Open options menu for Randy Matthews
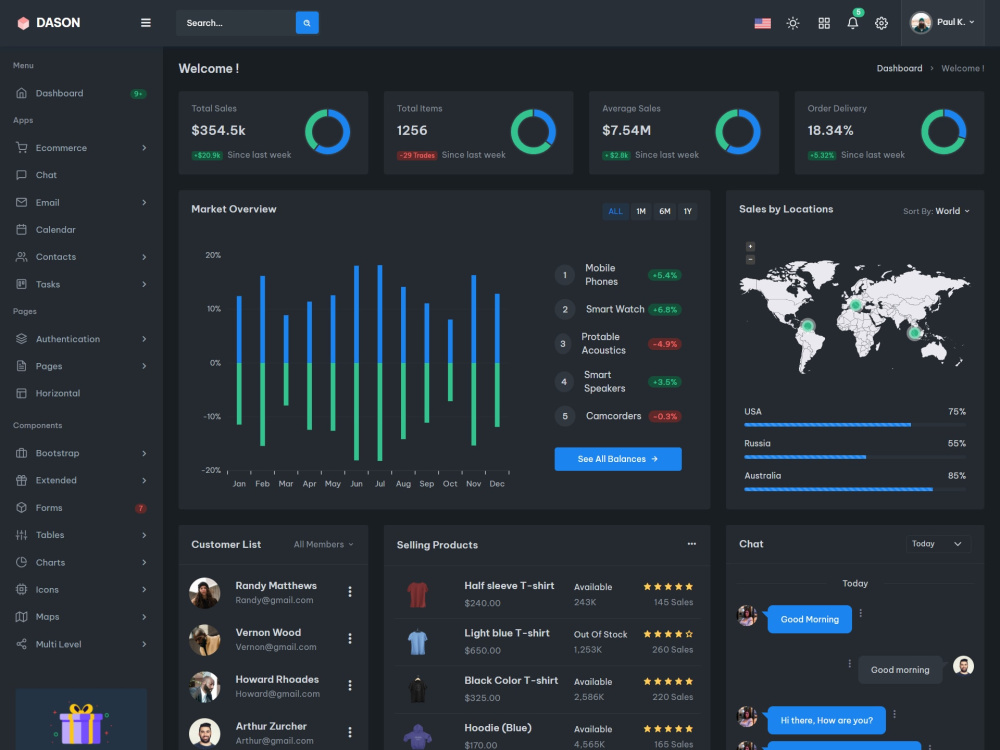The height and width of the screenshot is (750, 1000). pos(349,592)
